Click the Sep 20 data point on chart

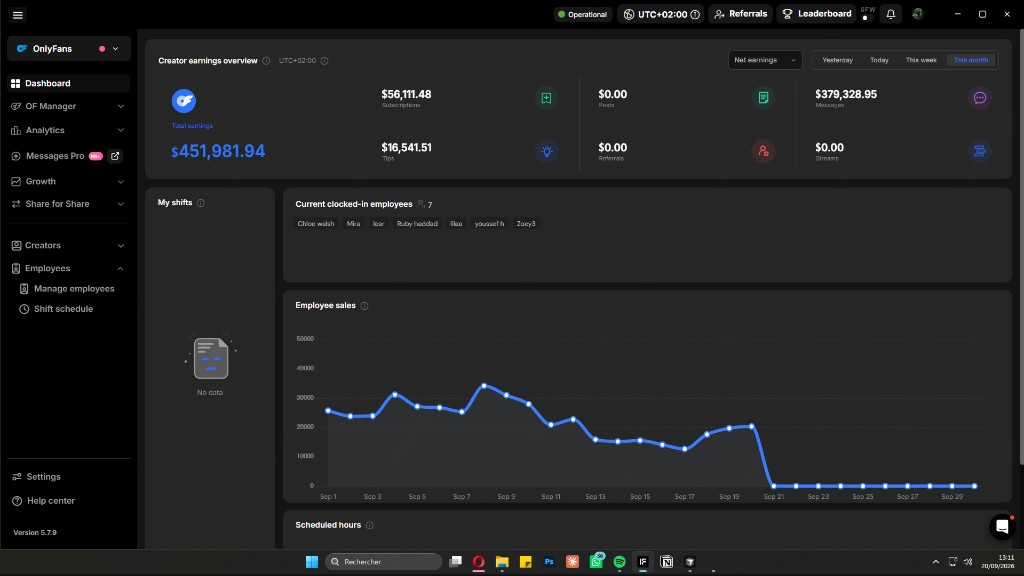coord(752,426)
